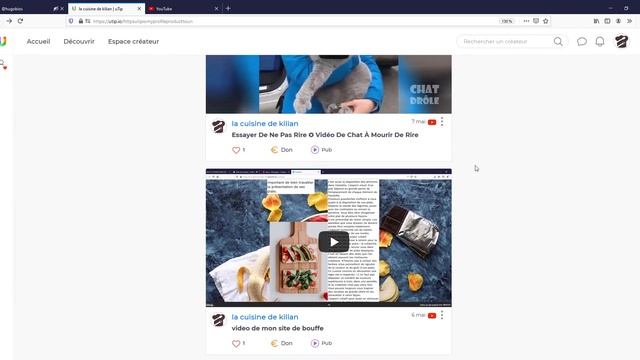Click Don button on bouffe video post
The image size is (640, 360).
(x=282, y=343)
